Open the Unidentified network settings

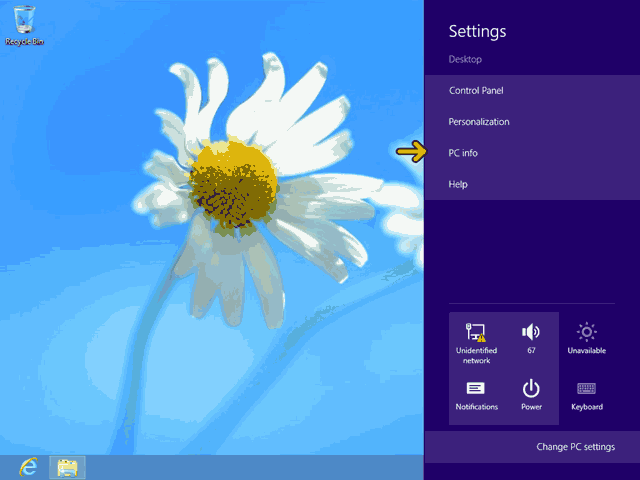pyautogui.click(x=476, y=343)
